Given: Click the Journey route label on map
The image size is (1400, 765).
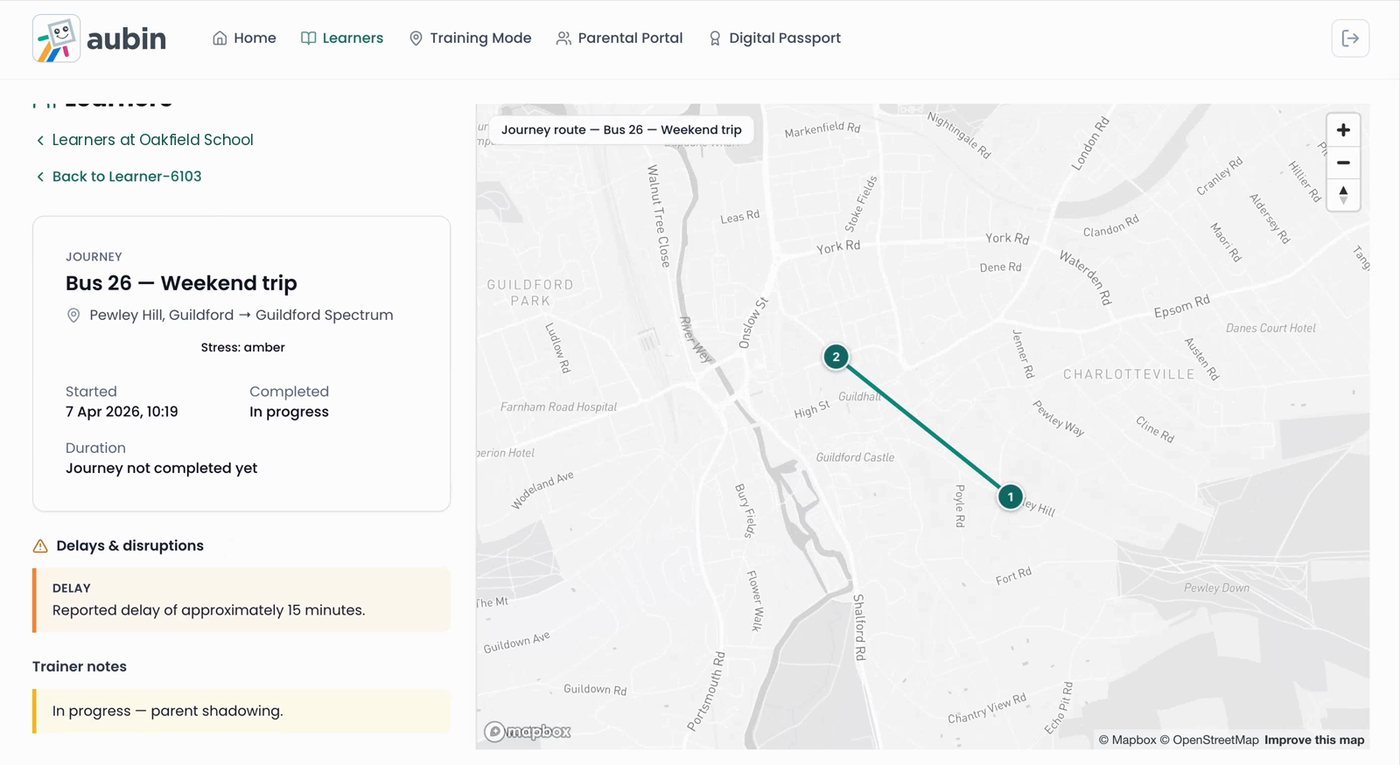Looking at the screenshot, I should [x=621, y=130].
